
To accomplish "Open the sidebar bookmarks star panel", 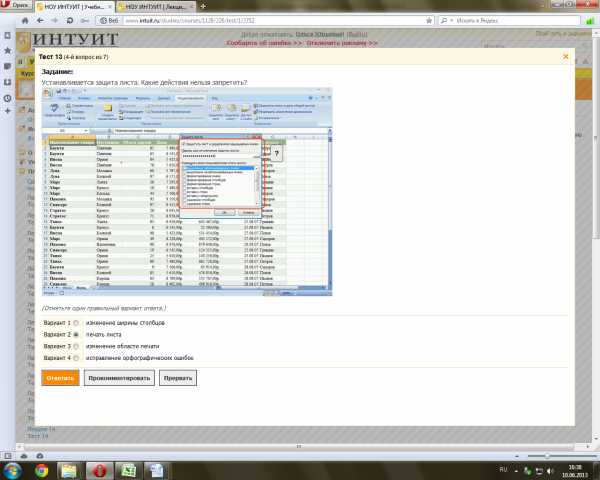I will pos(7,51).
